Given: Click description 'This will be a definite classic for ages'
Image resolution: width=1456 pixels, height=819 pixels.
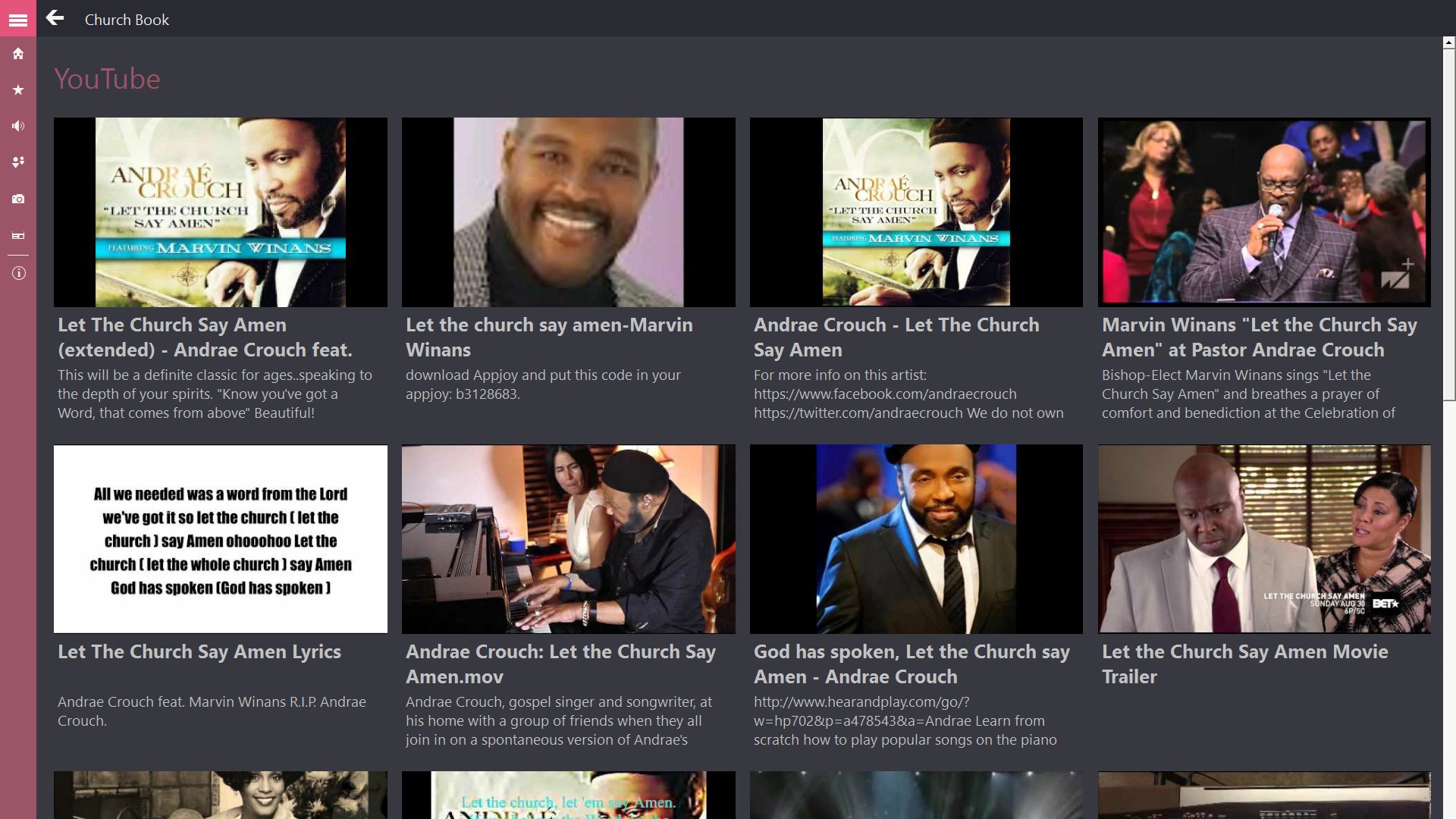Looking at the screenshot, I should click(x=215, y=394).
